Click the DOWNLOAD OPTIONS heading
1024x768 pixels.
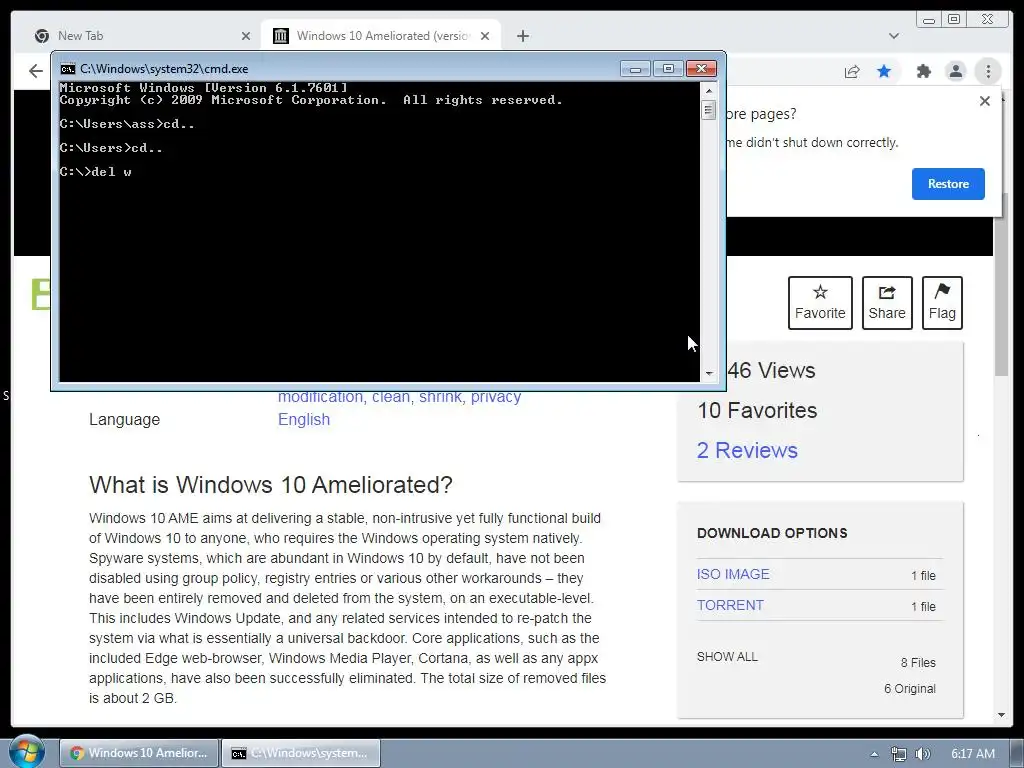[x=772, y=533]
